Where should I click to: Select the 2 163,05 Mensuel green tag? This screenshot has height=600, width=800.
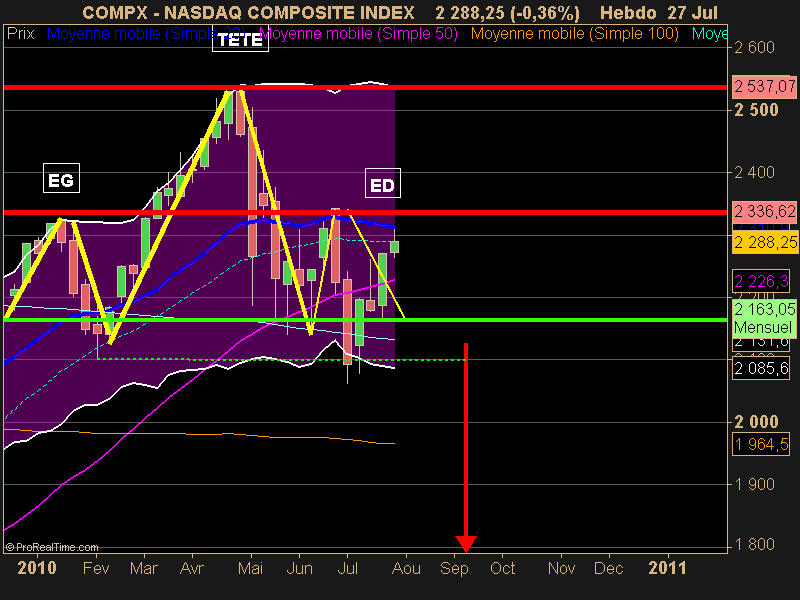(764, 318)
